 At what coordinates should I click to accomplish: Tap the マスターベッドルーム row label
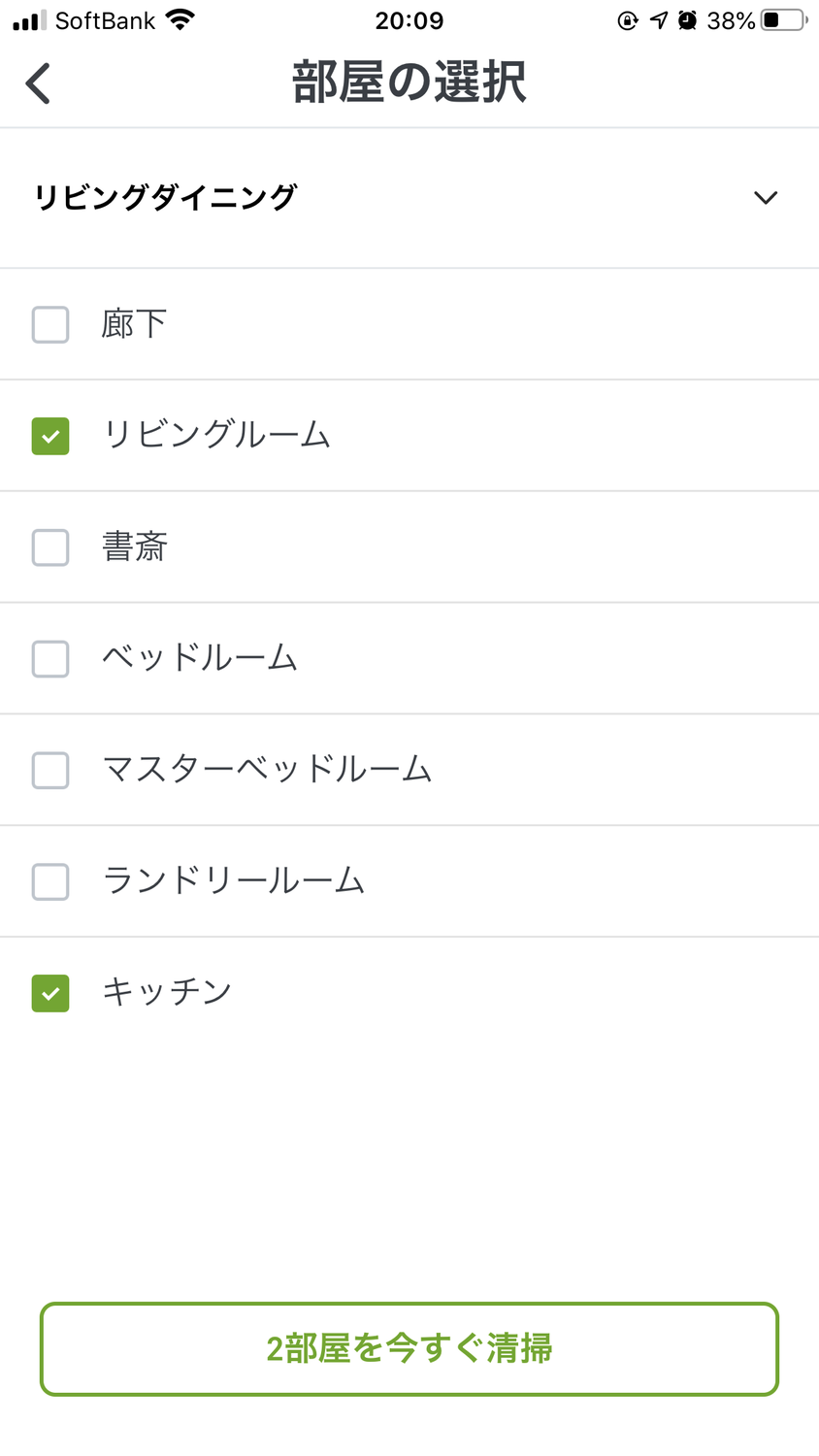click(x=267, y=770)
